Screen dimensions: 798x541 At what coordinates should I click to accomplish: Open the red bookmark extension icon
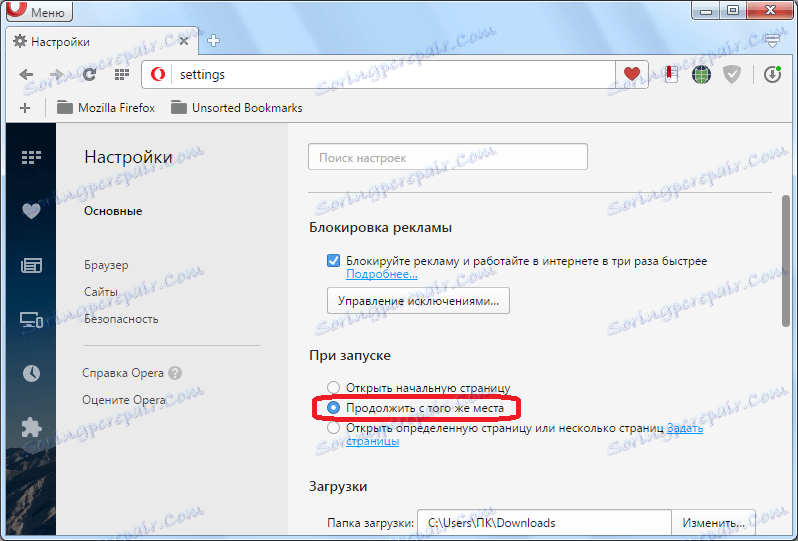pos(671,74)
